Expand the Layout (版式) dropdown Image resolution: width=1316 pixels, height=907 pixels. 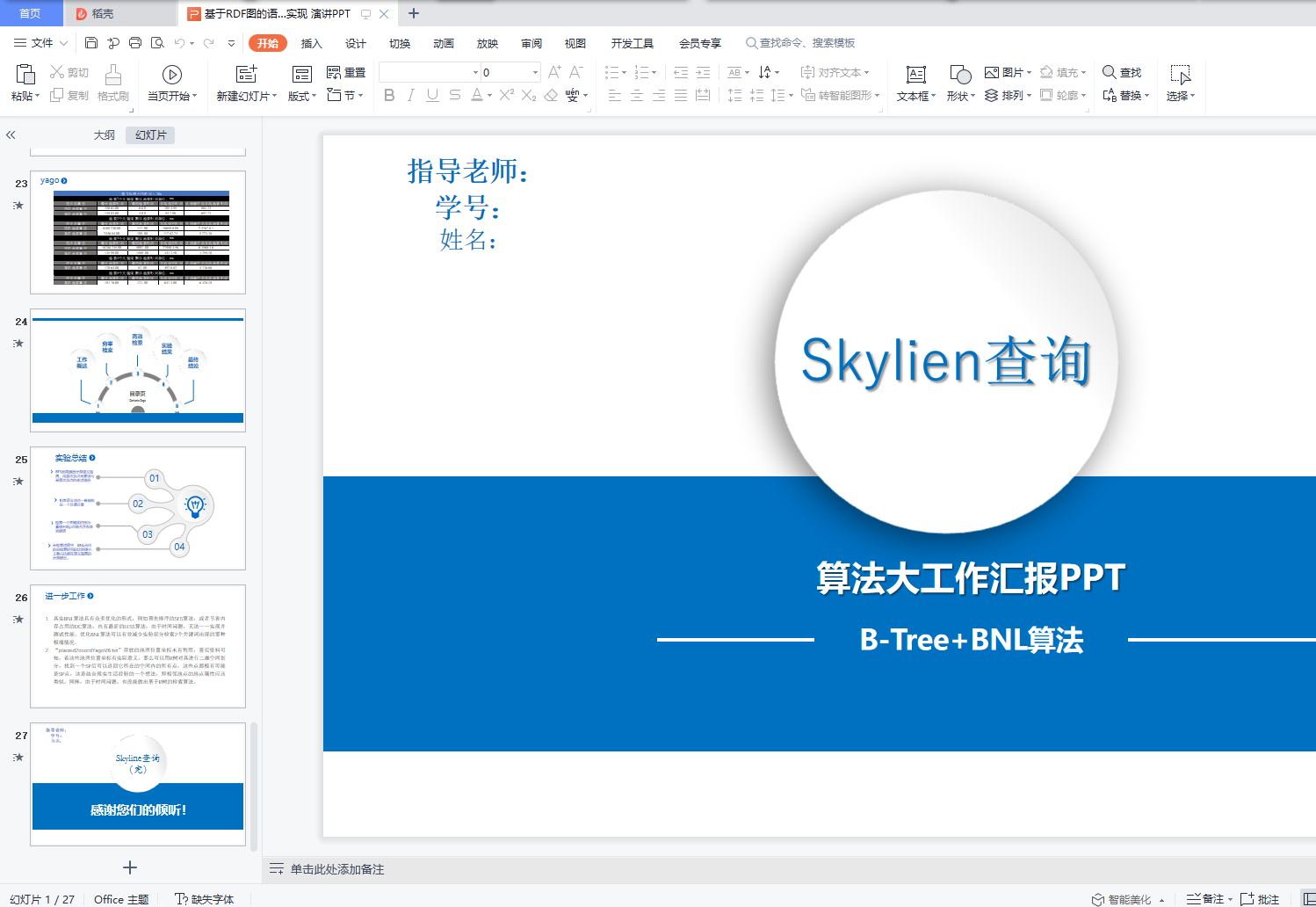(302, 96)
